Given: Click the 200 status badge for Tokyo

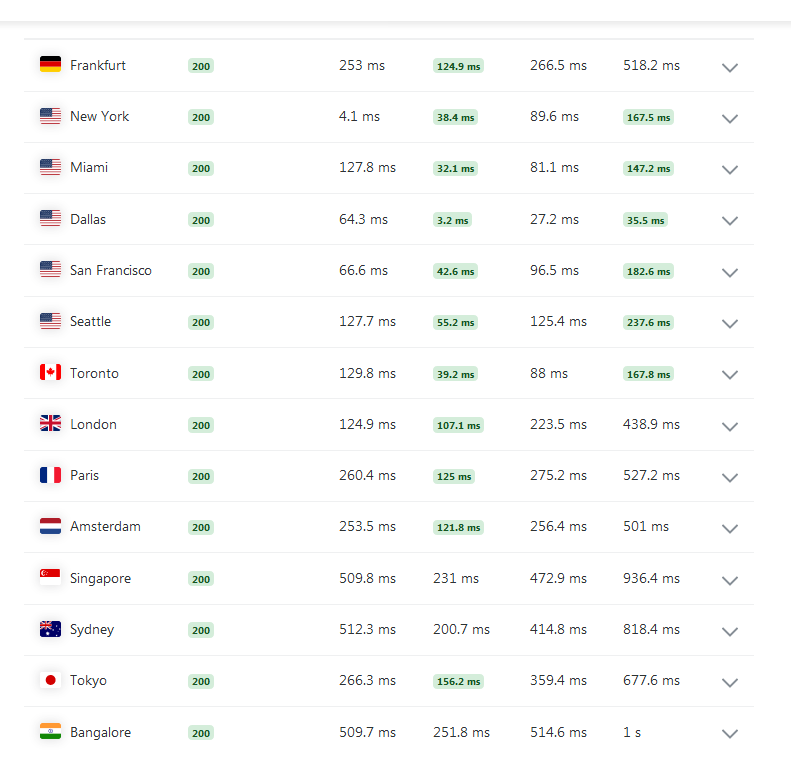Looking at the screenshot, I should [x=201, y=681].
